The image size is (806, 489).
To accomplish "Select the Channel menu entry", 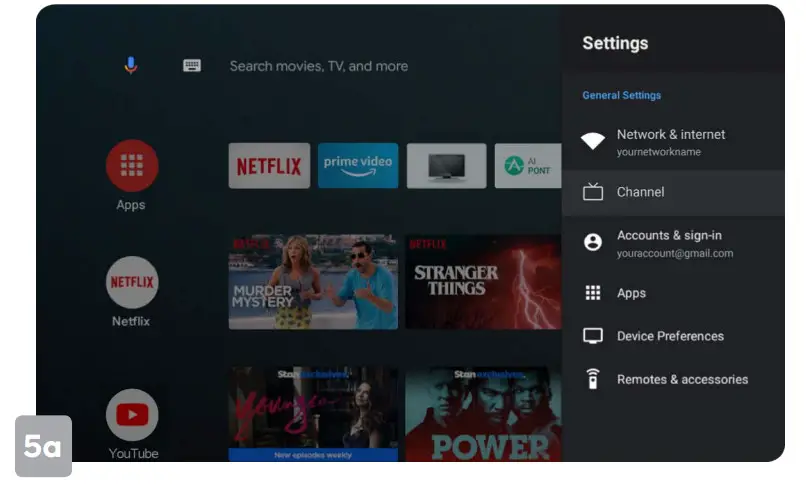I will pos(673,193).
